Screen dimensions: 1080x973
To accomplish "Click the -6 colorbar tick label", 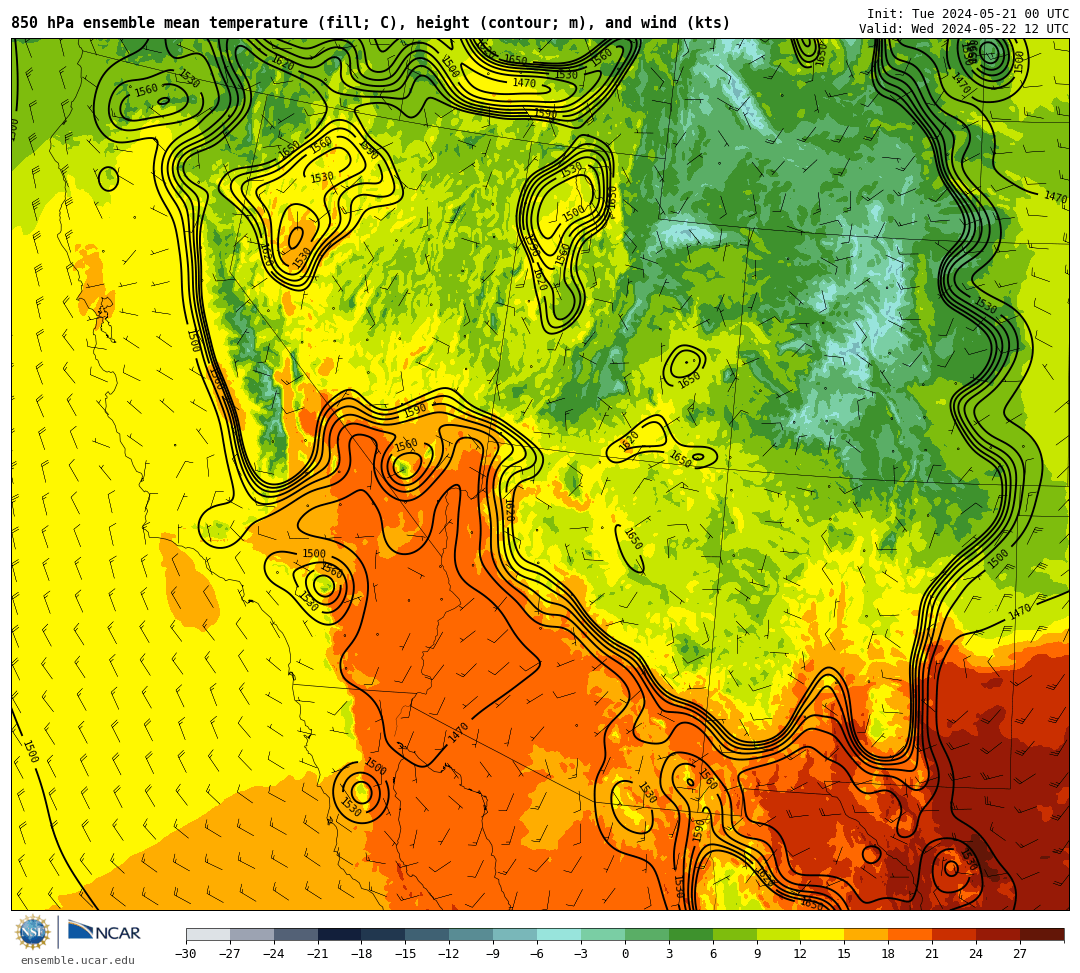I will click(x=537, y=954).
